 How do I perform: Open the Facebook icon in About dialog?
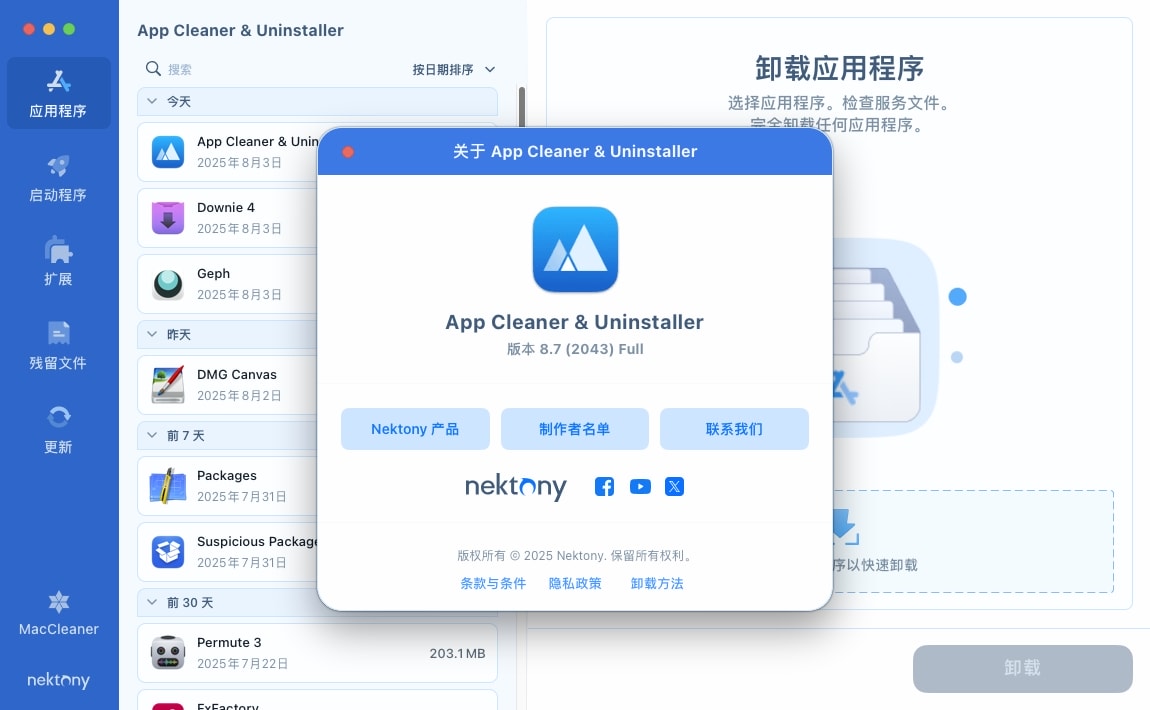click(604, 487)
